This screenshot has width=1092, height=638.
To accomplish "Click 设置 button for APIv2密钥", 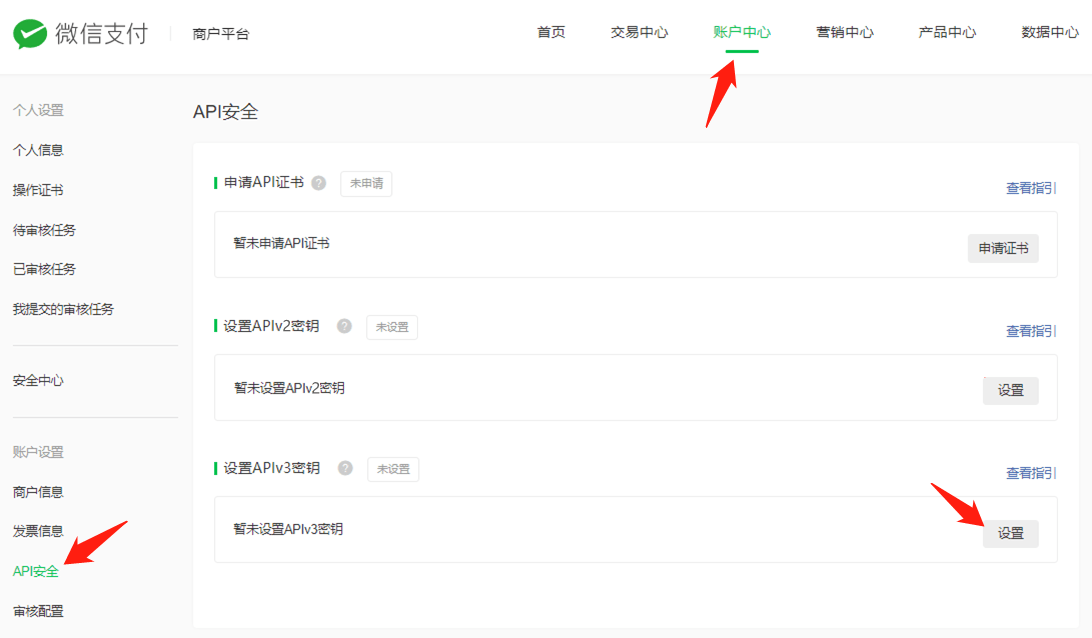I will click(x=1010, y=391).
